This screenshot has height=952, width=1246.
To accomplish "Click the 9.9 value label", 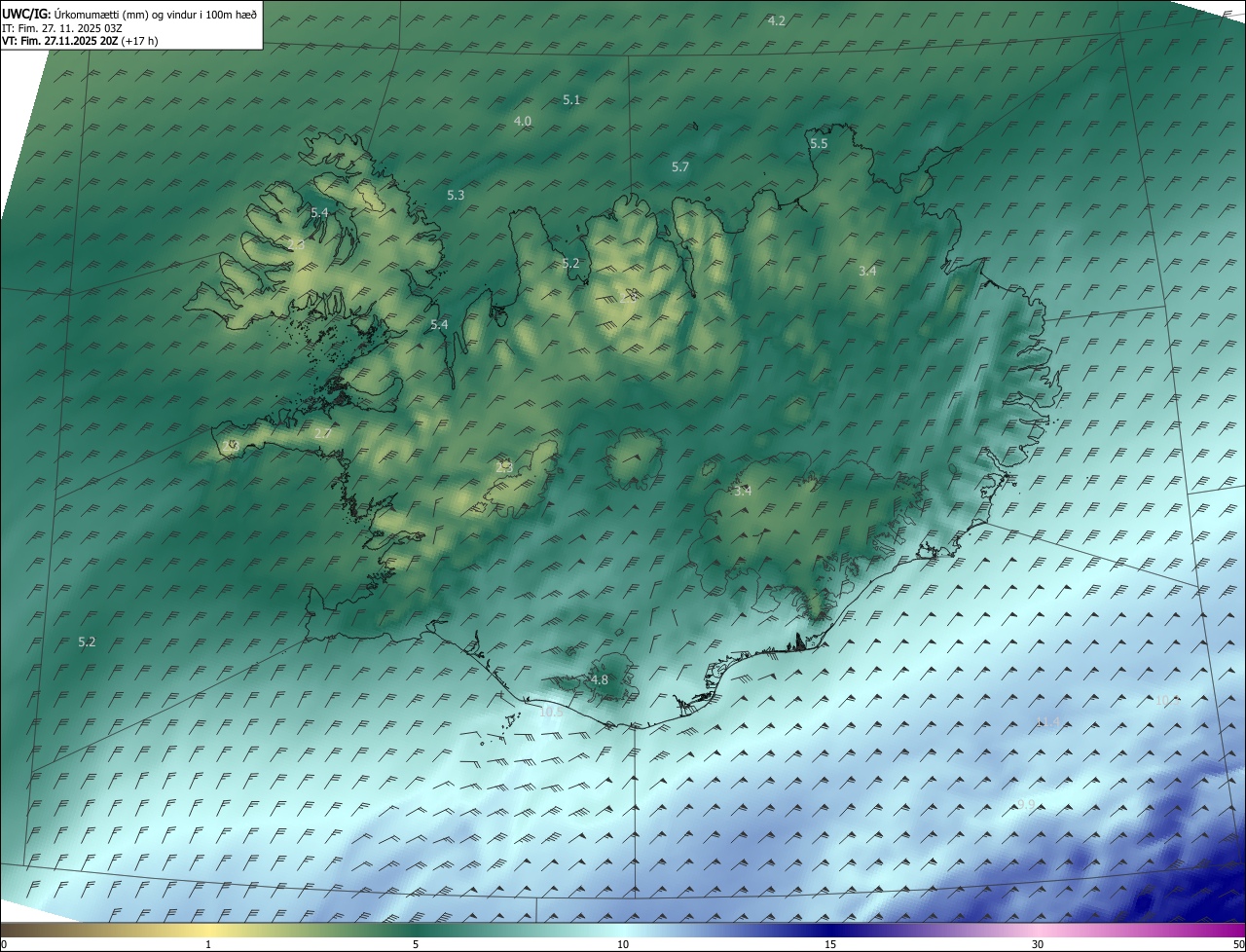I will (x=1026, y=804).
